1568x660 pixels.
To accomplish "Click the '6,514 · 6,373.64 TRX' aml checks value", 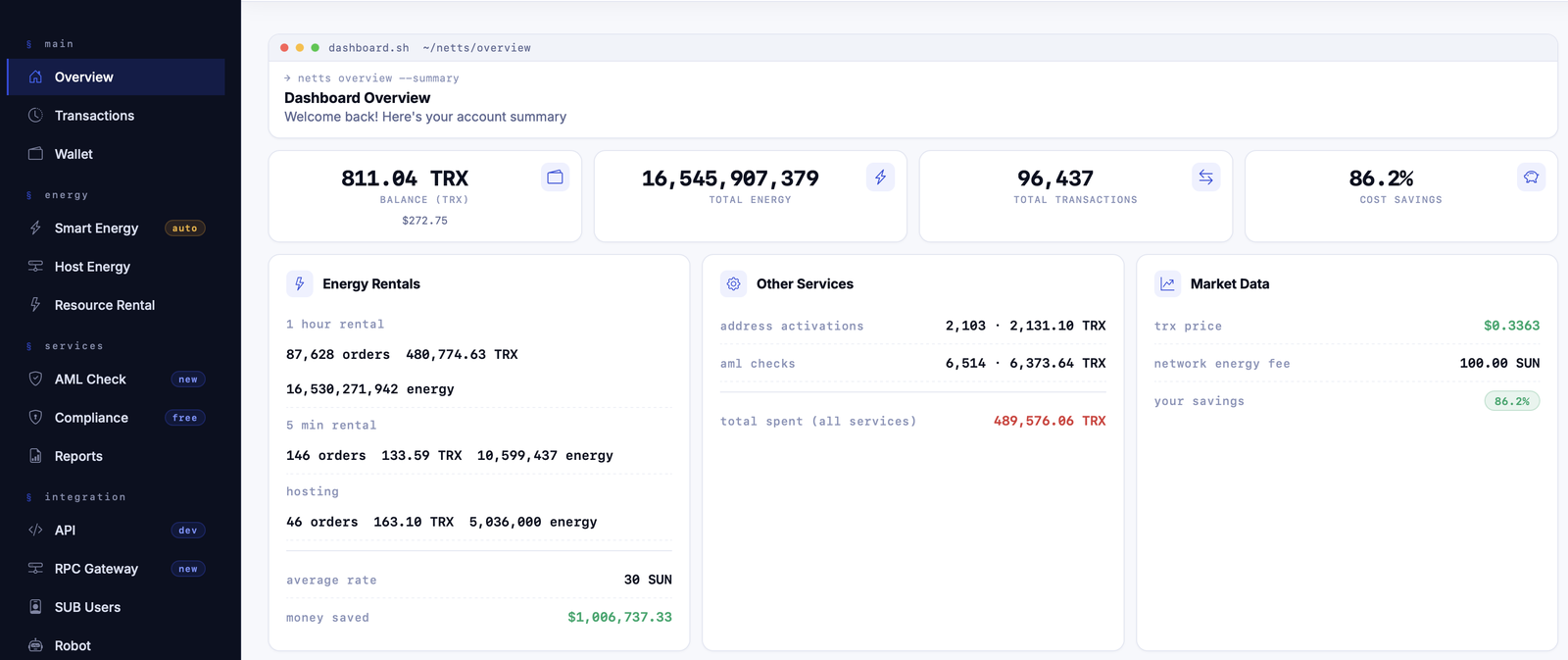I will click(1025, 363).
